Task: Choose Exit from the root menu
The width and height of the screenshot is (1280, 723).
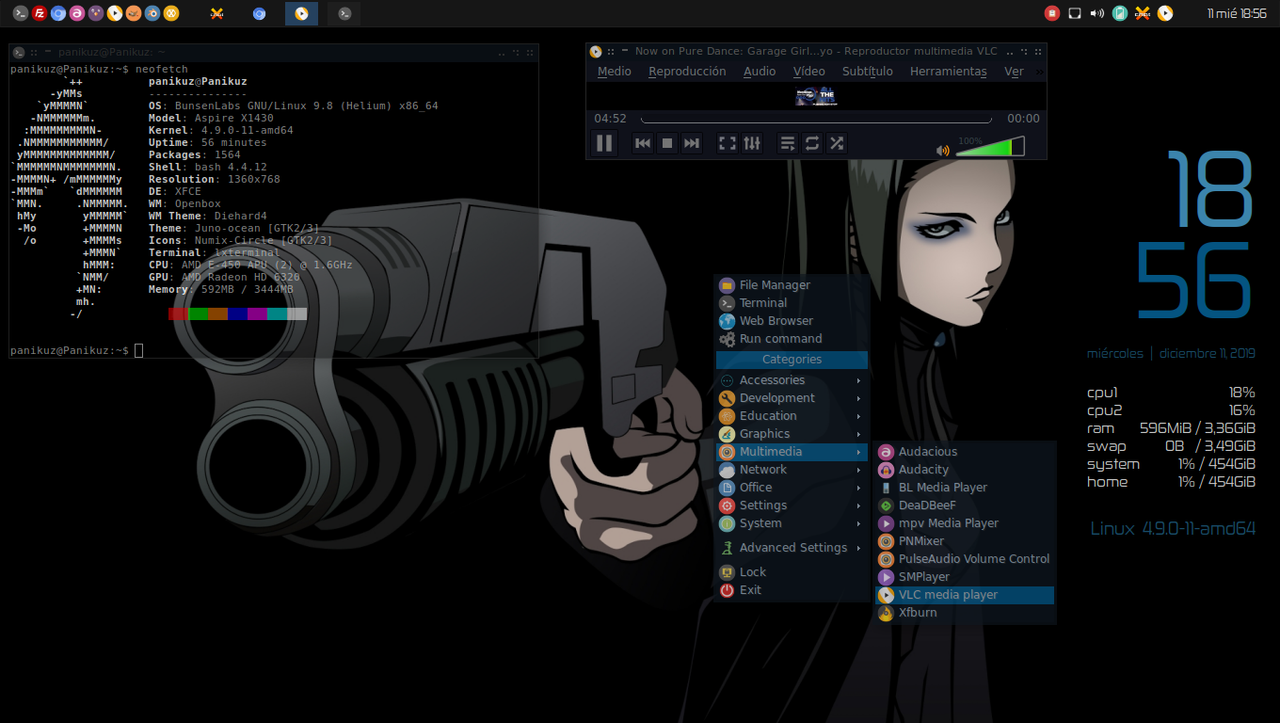Action: click(x=792, y=590)
